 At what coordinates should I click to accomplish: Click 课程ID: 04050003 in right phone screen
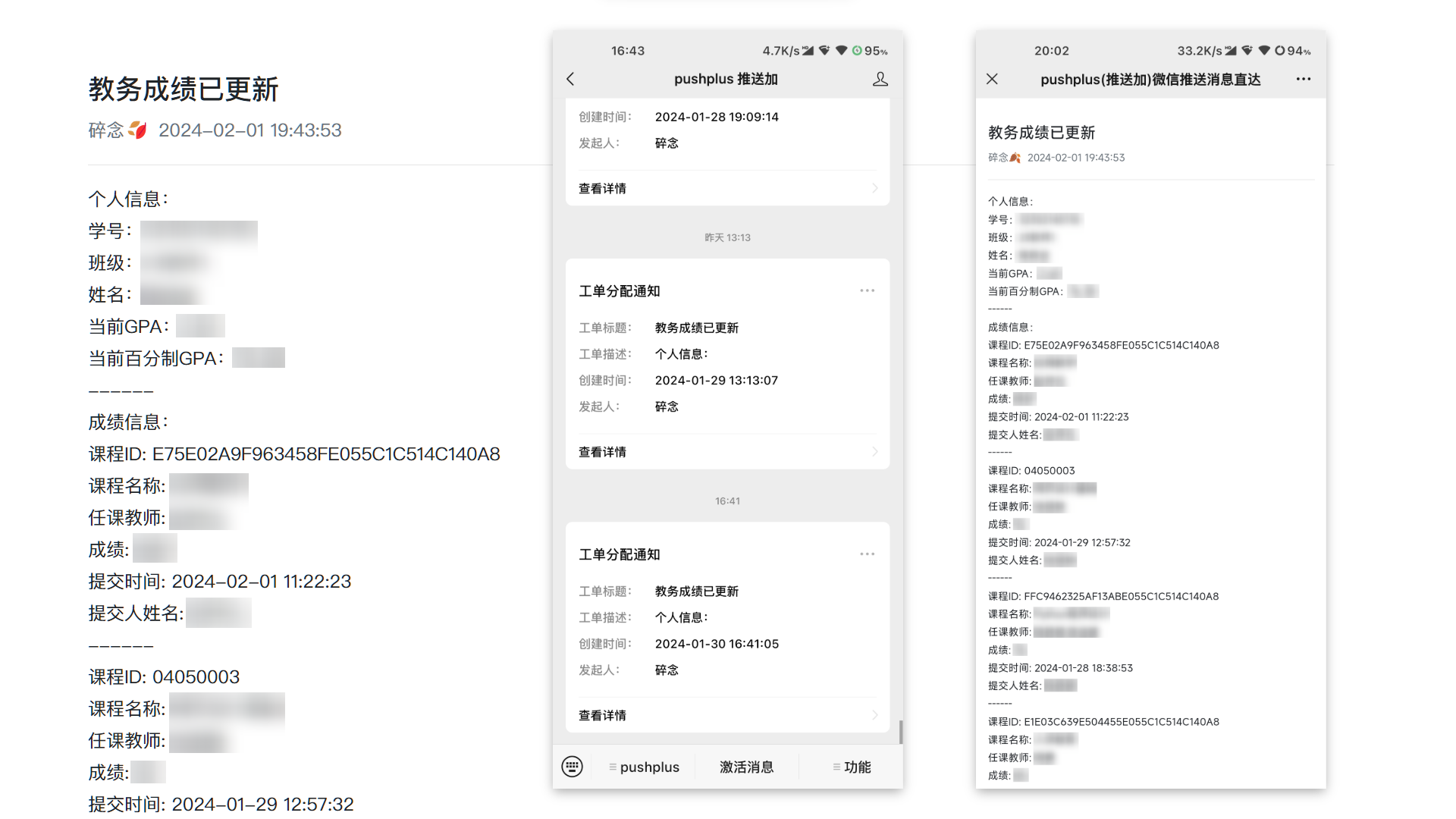[x=1031, y=471]
